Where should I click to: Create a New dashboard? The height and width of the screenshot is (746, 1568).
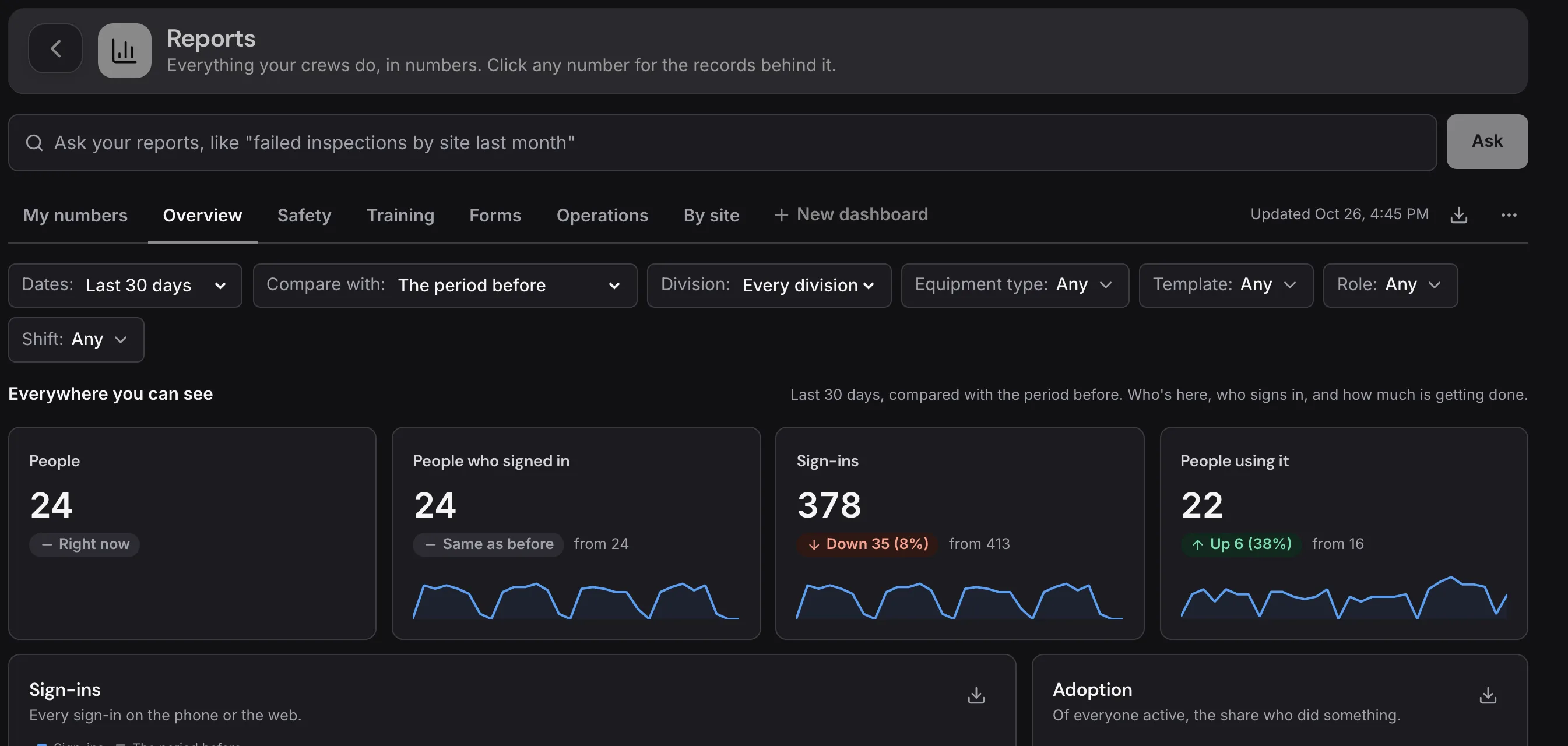[x=851, y=215]
